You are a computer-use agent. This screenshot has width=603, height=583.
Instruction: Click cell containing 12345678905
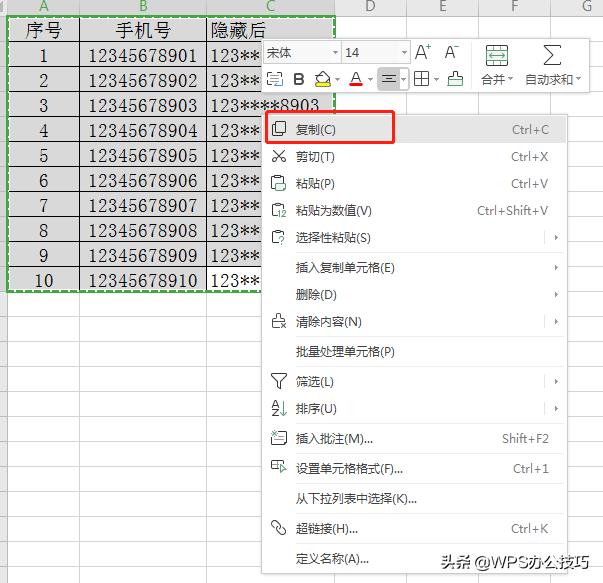[143, 155]
